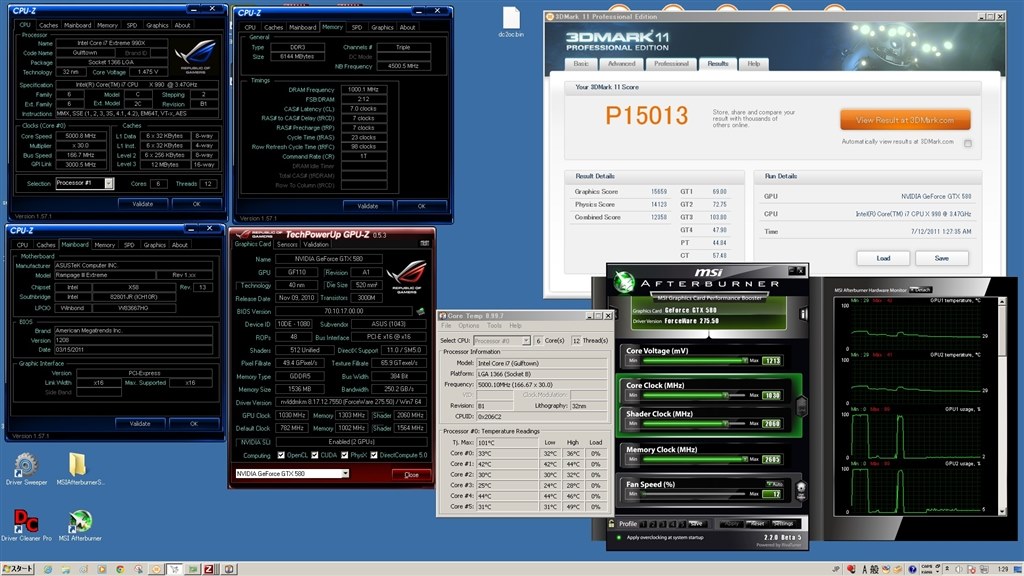
Task: Click the Save button in 3DMark 11
Action: tap(941, 259)
